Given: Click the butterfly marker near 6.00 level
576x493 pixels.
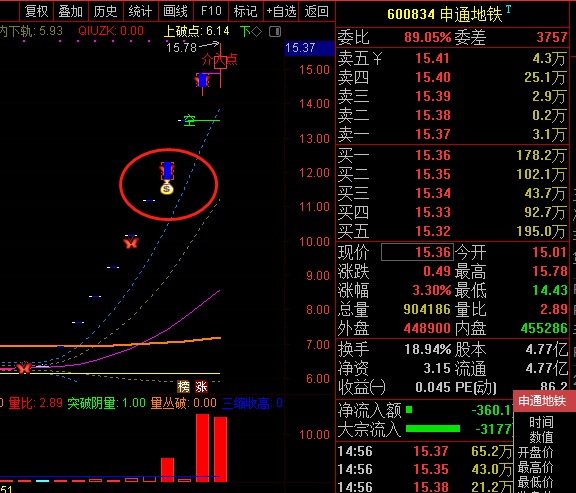Looking at the screenshot, I should pos(24,367).
